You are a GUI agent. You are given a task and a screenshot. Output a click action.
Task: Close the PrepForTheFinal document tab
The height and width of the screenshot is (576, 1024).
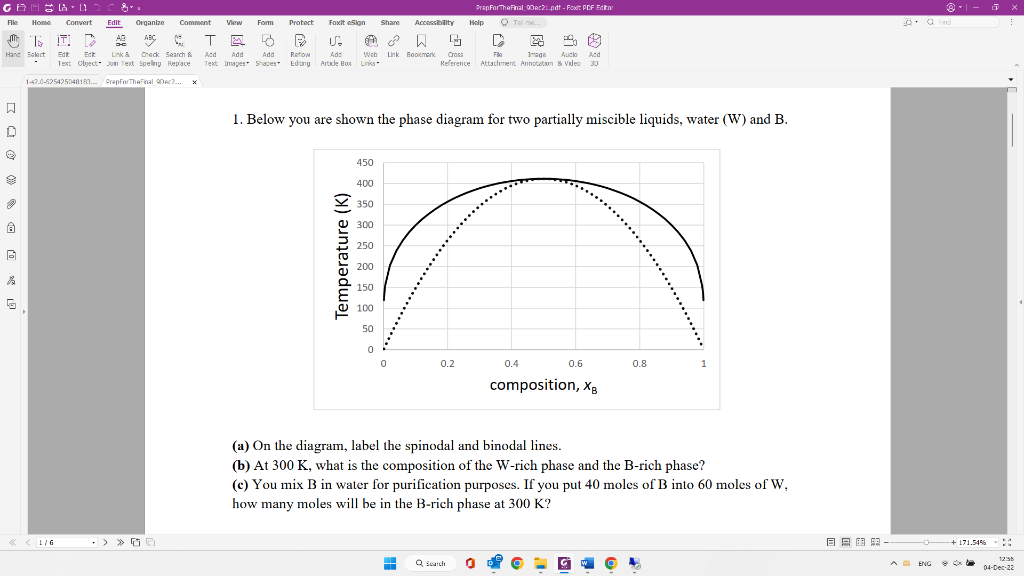click(194, 82)
